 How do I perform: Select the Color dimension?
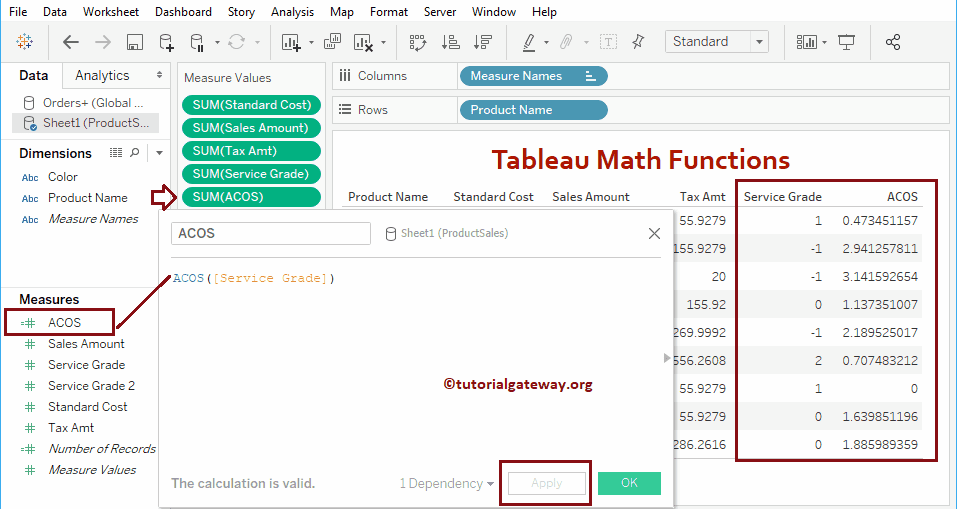click(63, 177)
